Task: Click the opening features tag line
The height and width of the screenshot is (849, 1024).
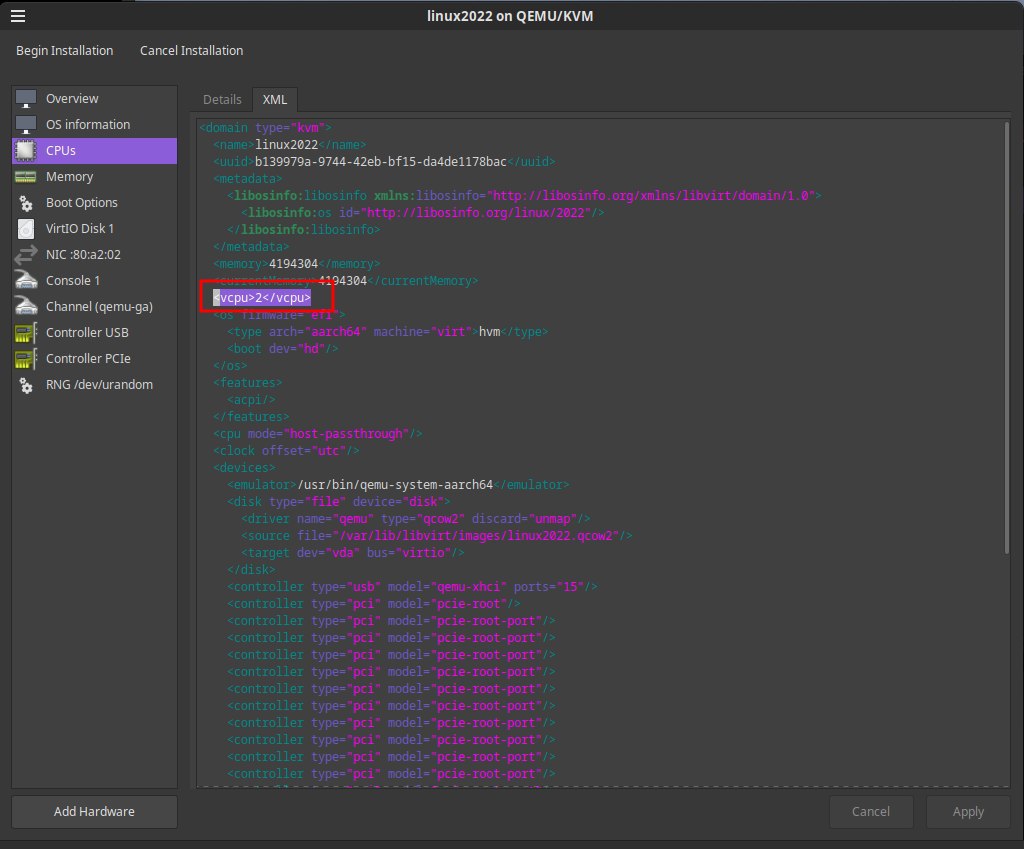Action: (248, 382)
